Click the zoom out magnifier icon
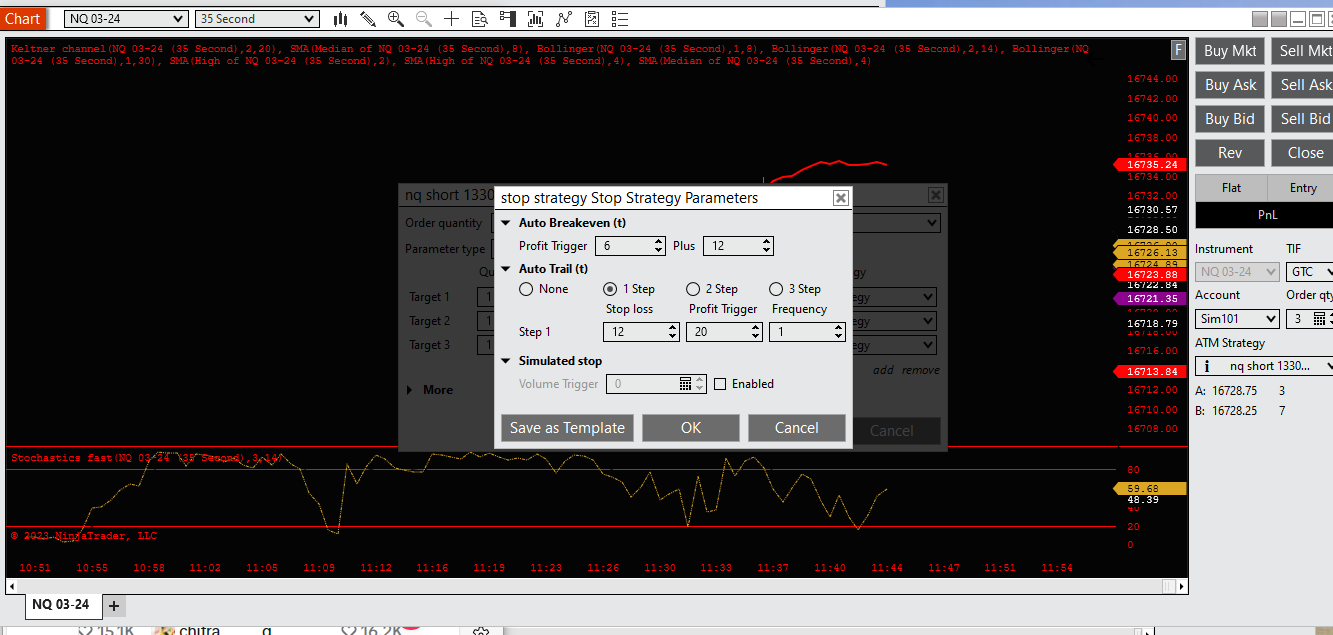Image resolution: width=1333 pixels, height=635 pixels. click(424, 18)
